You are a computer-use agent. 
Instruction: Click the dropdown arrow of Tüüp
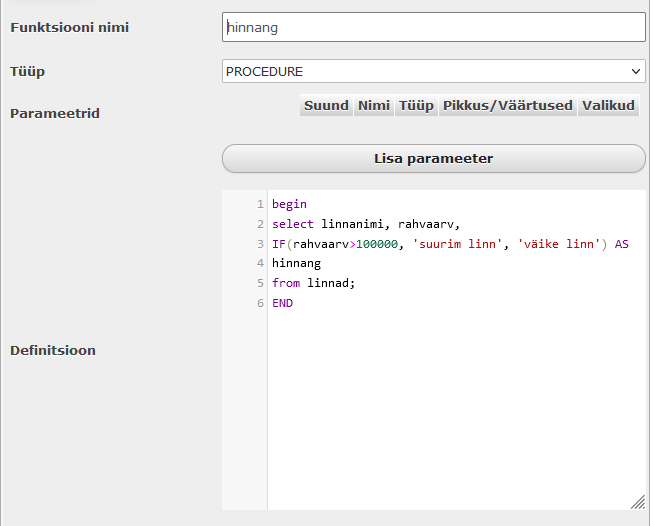(x=636, y=71)
